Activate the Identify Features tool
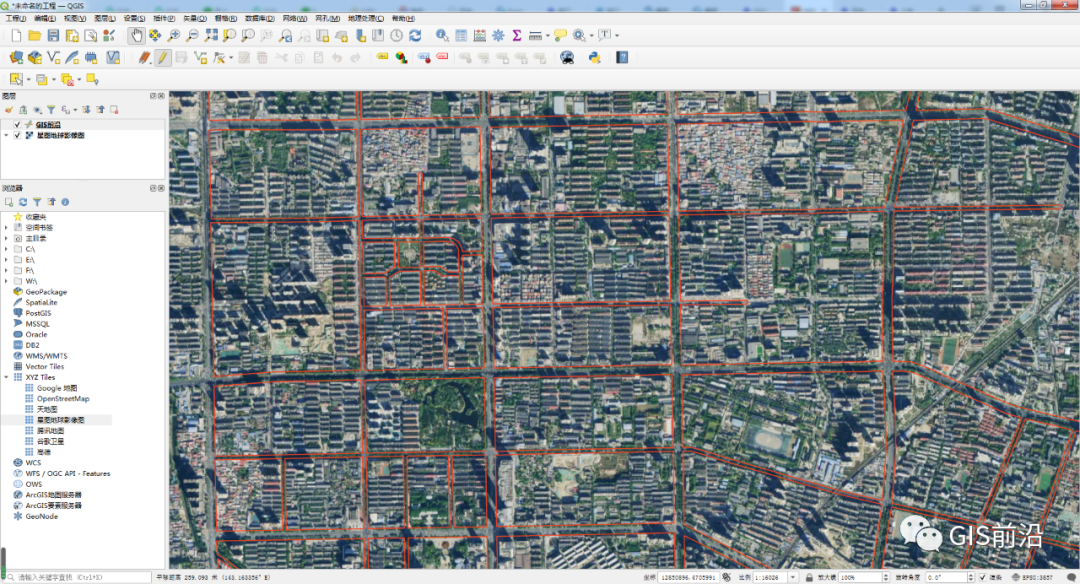This screenshot has width=1080, height=584. click(441, 35)
